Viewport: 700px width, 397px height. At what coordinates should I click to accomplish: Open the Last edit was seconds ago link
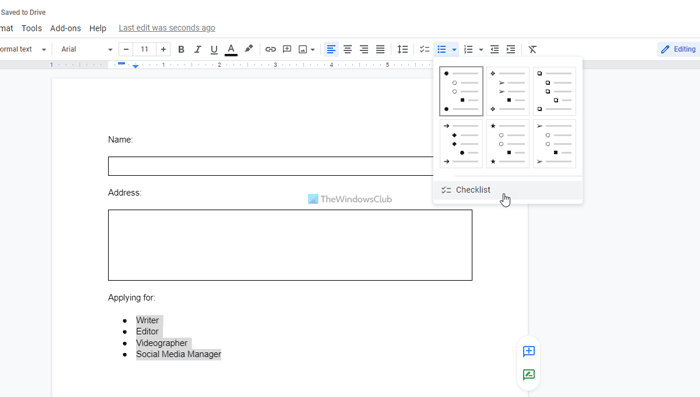[167, 28]
